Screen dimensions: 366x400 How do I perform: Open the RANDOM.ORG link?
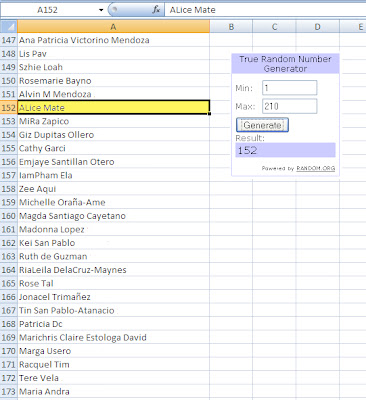pyautogui.click(x=315, y=168)
